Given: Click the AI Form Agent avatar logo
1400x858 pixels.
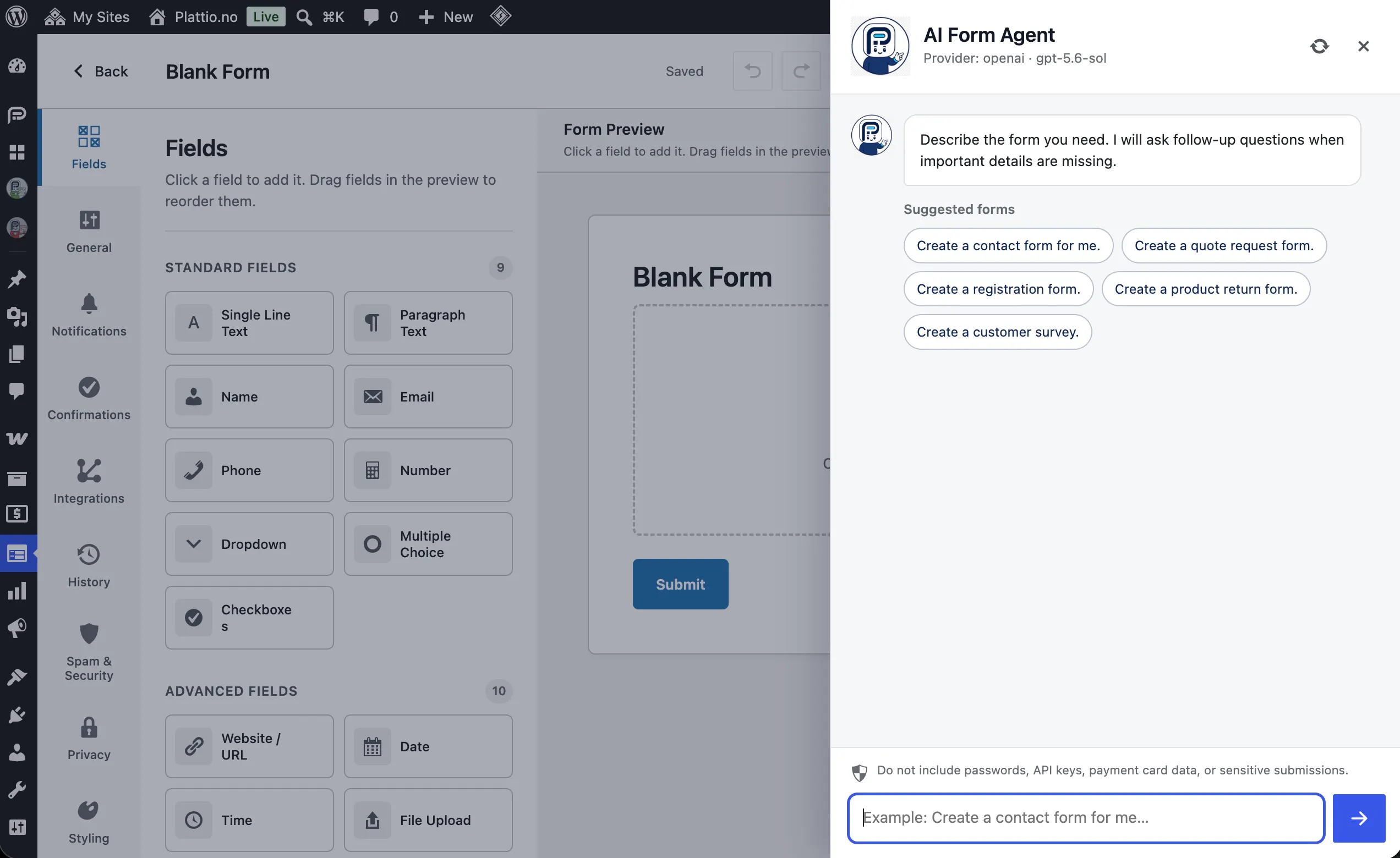Looking at the screenshot, I should tap(879, 46).
